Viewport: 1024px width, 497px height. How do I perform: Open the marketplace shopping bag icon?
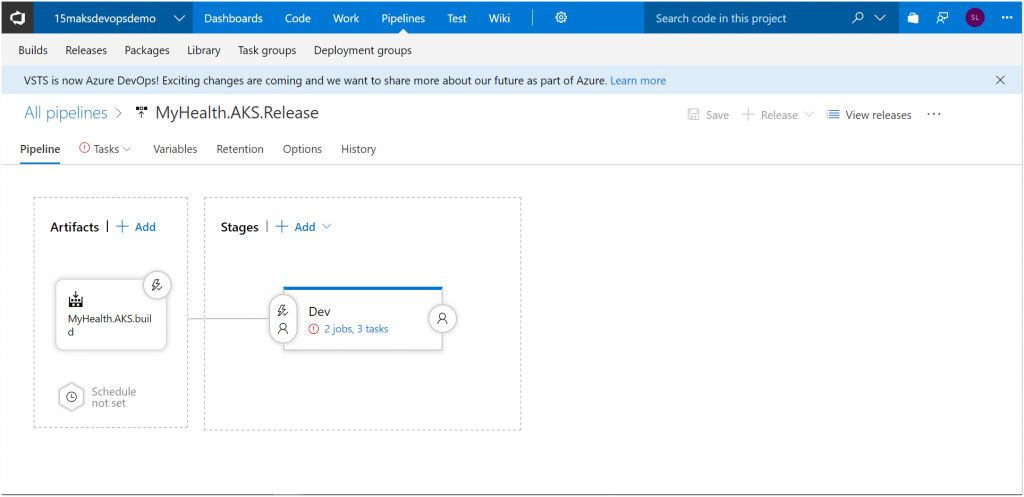coord(913,18)
